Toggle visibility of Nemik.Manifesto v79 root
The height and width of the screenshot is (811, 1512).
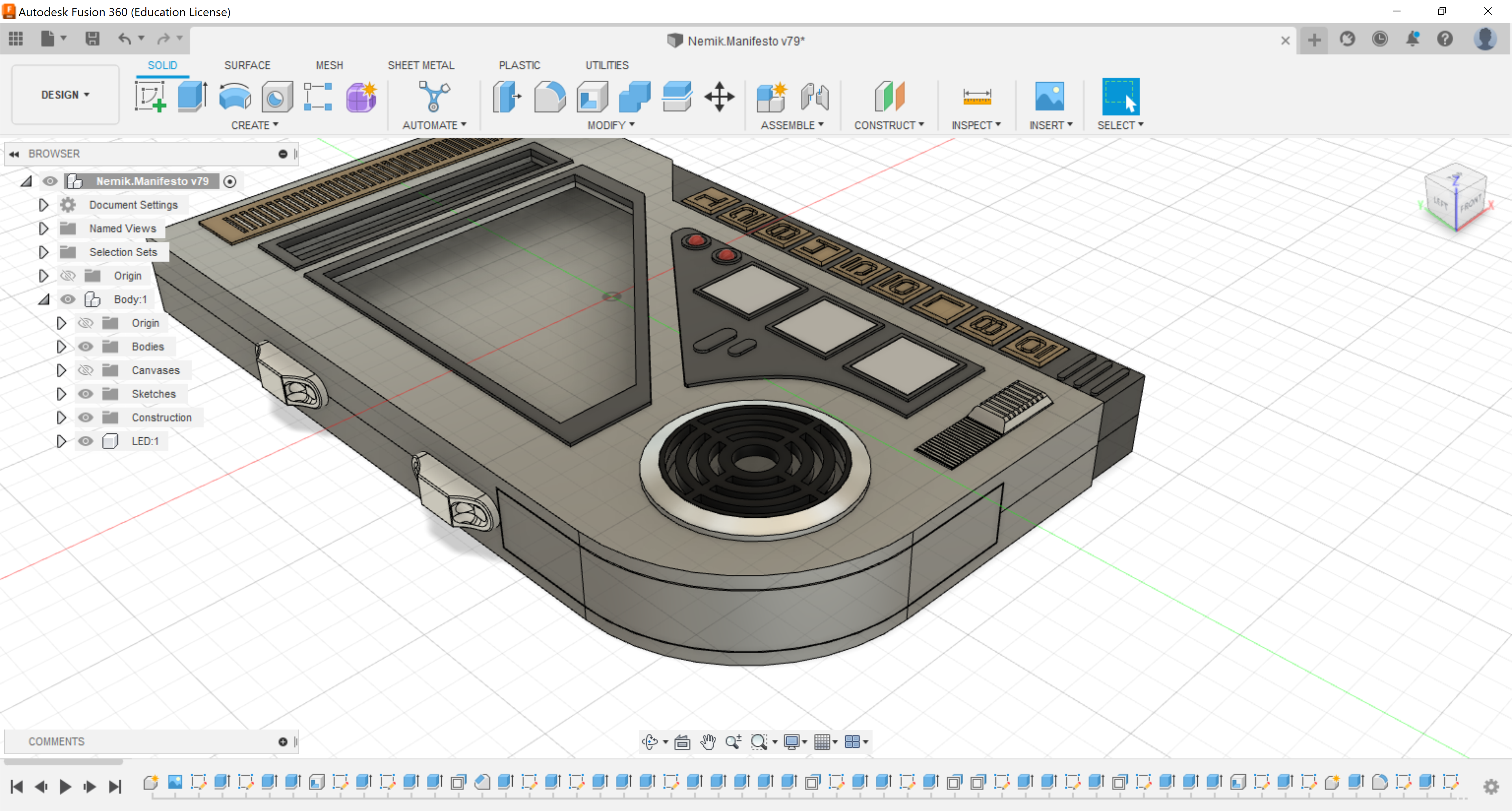pos(50,181)
